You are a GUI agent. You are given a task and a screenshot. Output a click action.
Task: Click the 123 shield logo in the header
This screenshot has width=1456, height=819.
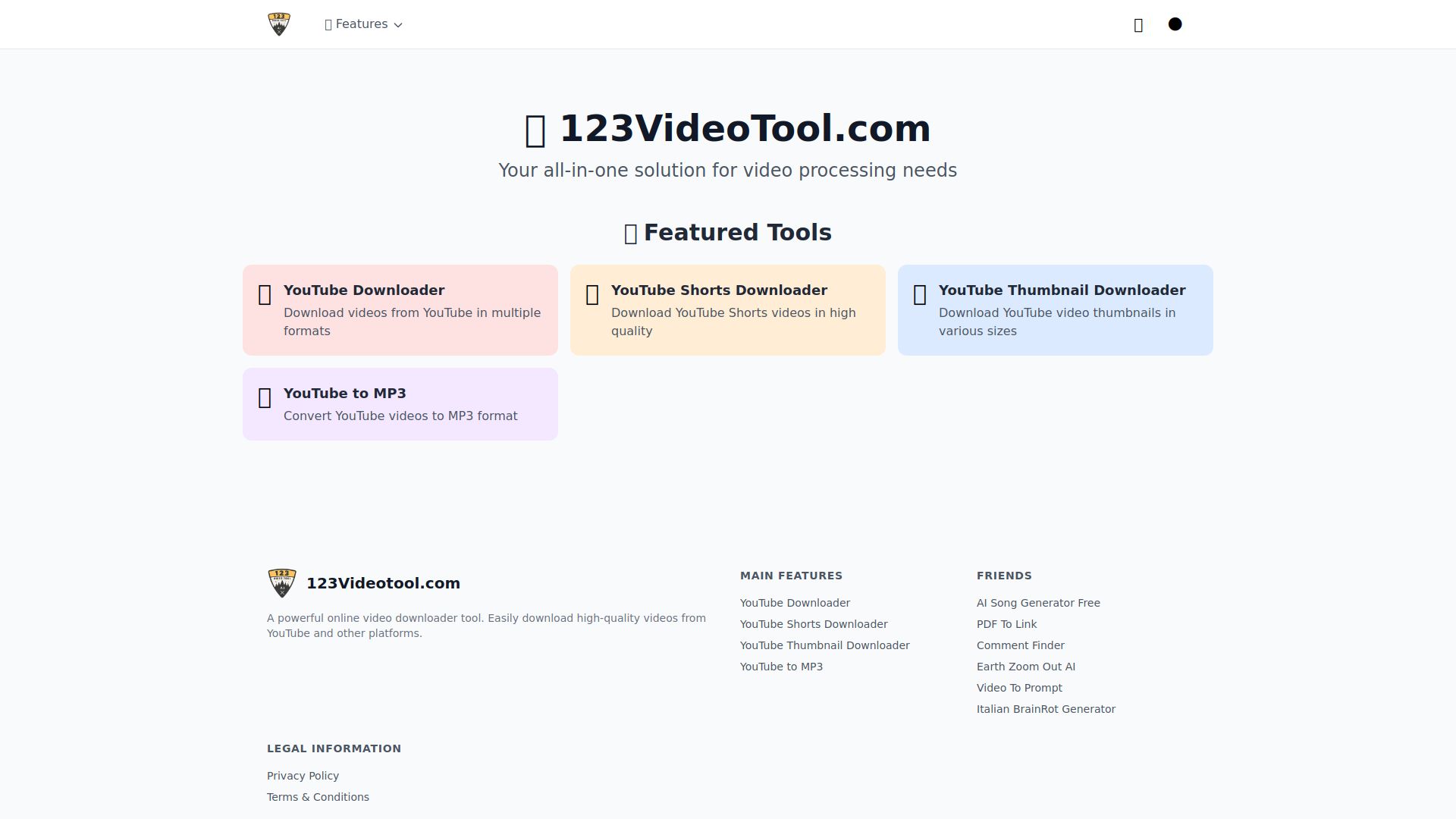(x=279, y=24)
